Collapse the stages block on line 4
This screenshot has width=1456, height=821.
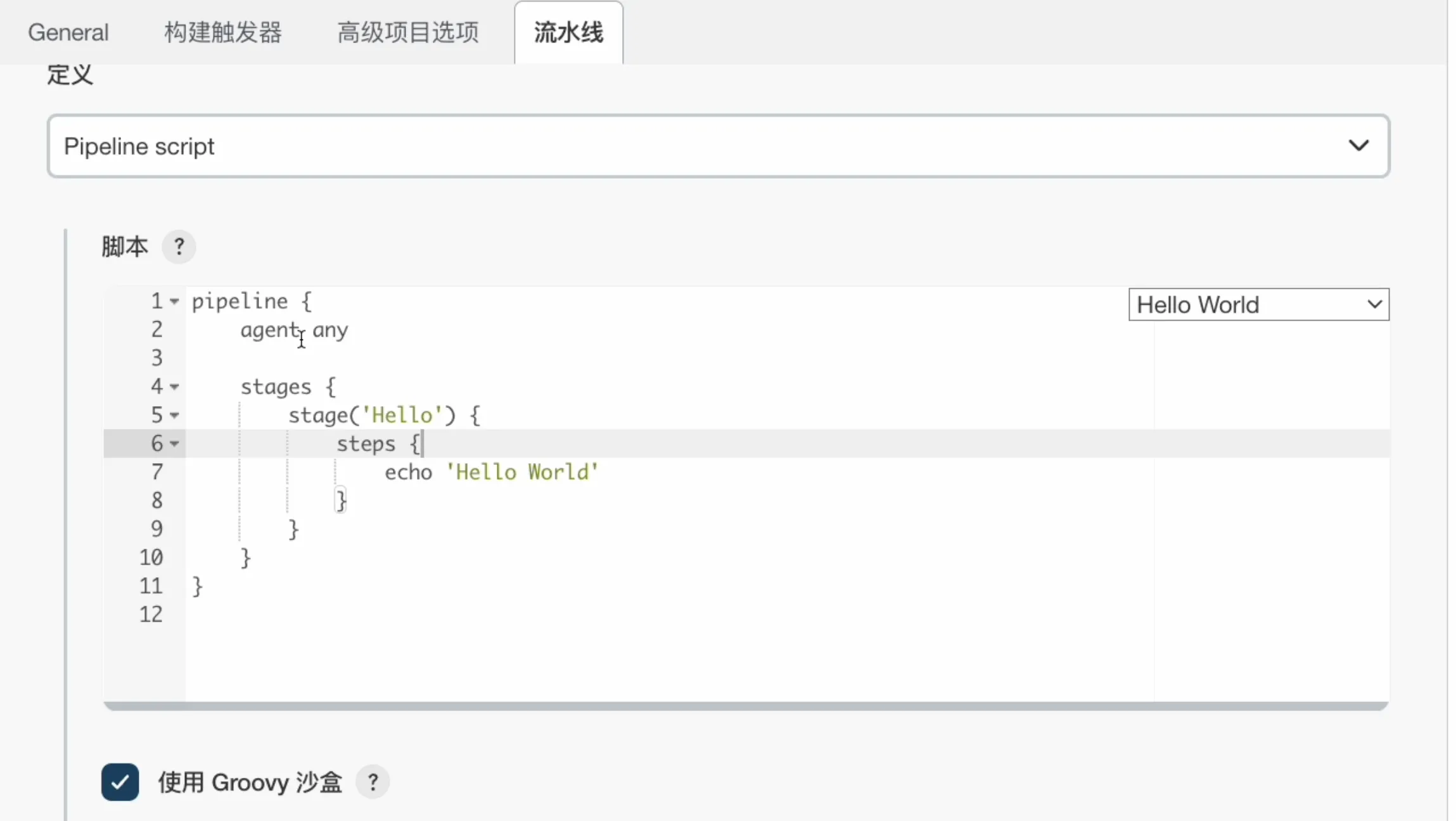[x=174, y=386]
